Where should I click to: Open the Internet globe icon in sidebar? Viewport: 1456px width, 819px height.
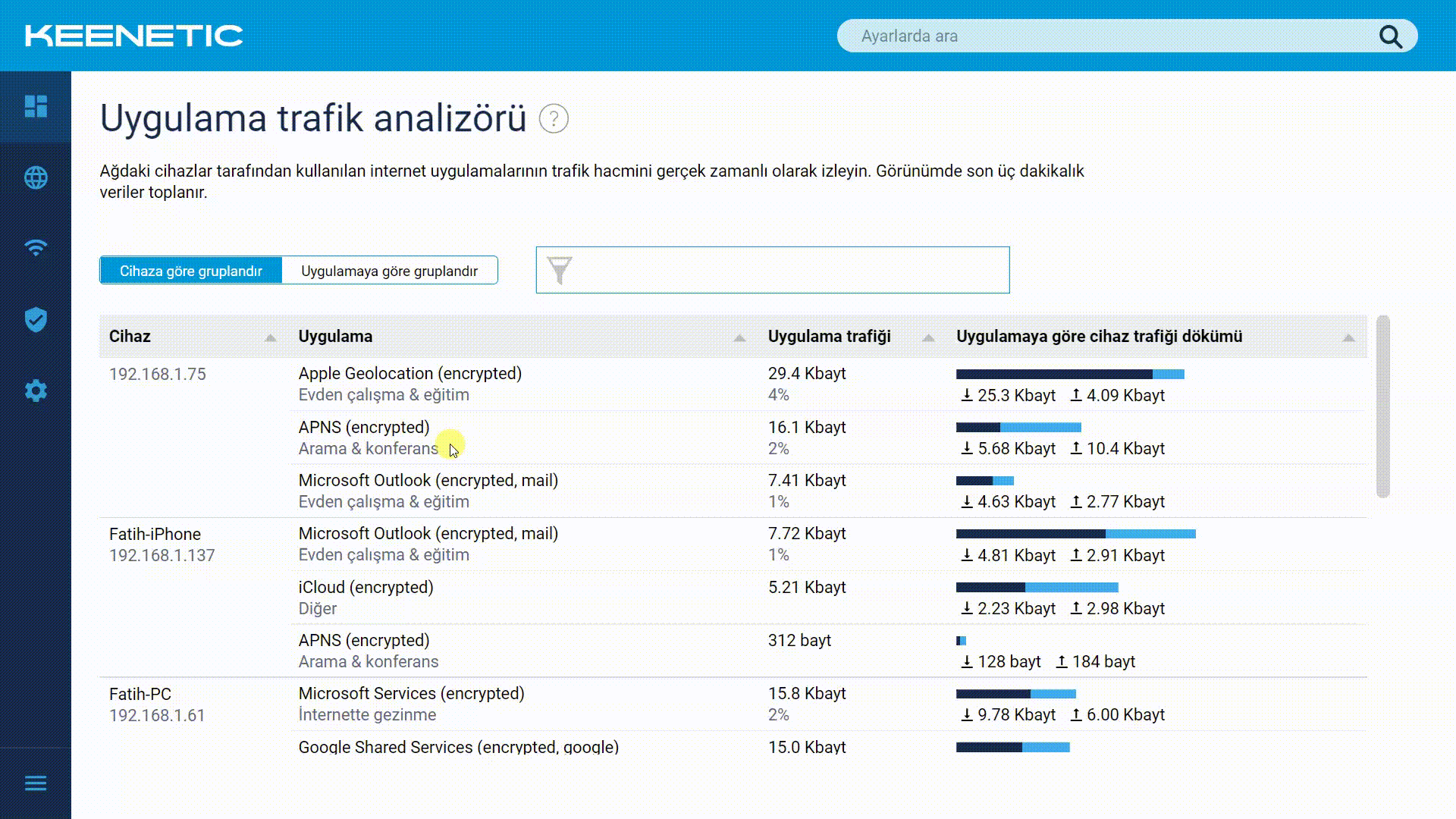(36, 177)
